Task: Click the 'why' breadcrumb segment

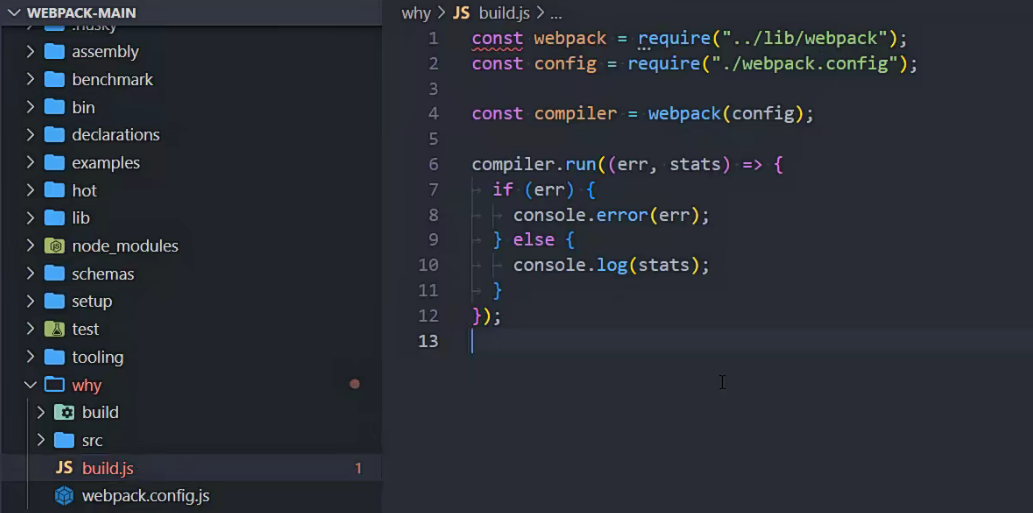Action: click(415, 13)
